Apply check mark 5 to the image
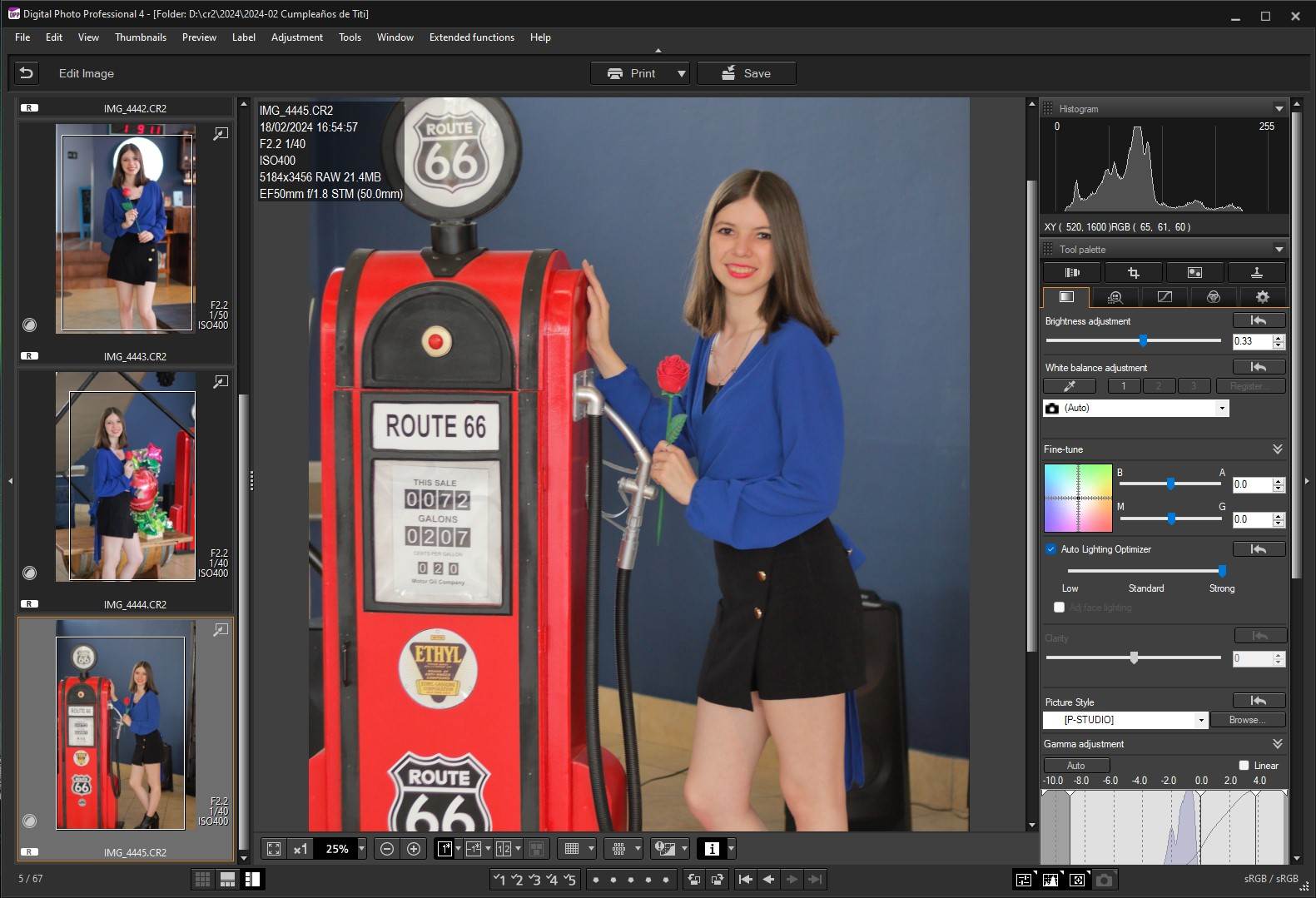1316x898 pixels. tap(569, 879)
